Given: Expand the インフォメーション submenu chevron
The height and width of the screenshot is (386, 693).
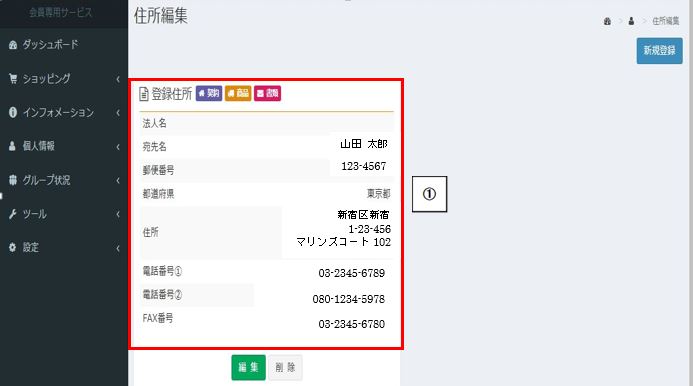Looking at the screenshot, I should [x=118, y=113].
